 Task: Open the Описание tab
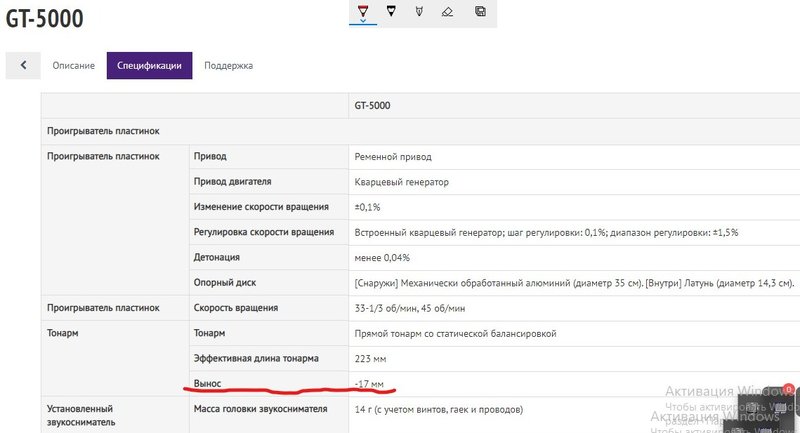pyautogui.click(x=73, y=66)
